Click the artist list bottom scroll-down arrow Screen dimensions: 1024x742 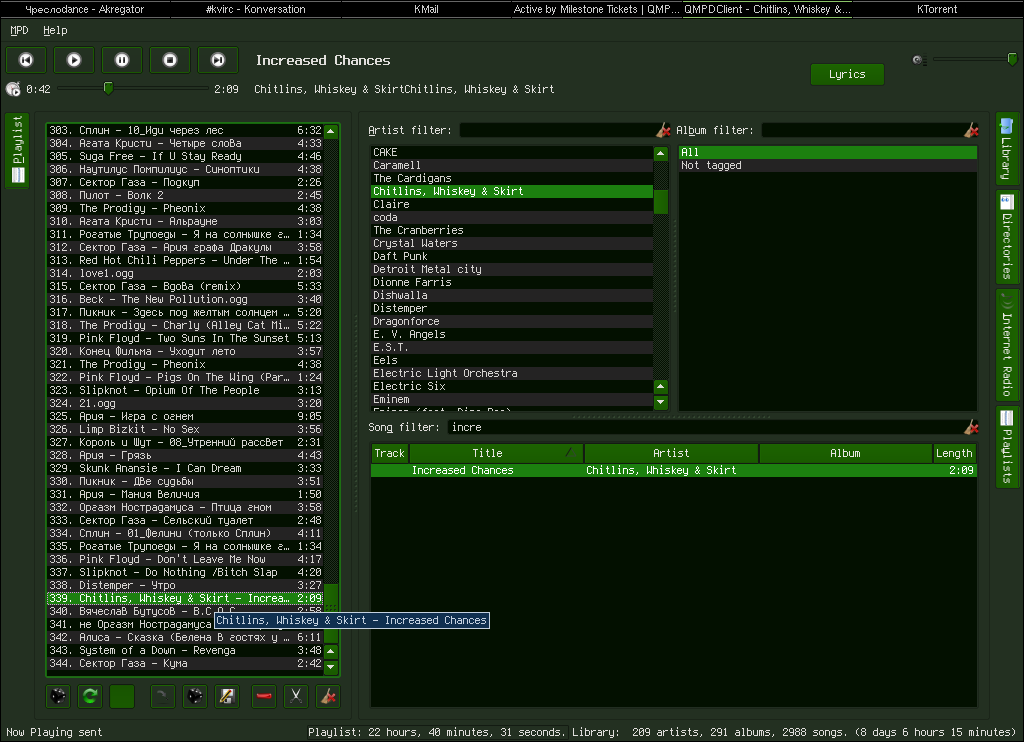coord(661,402)
